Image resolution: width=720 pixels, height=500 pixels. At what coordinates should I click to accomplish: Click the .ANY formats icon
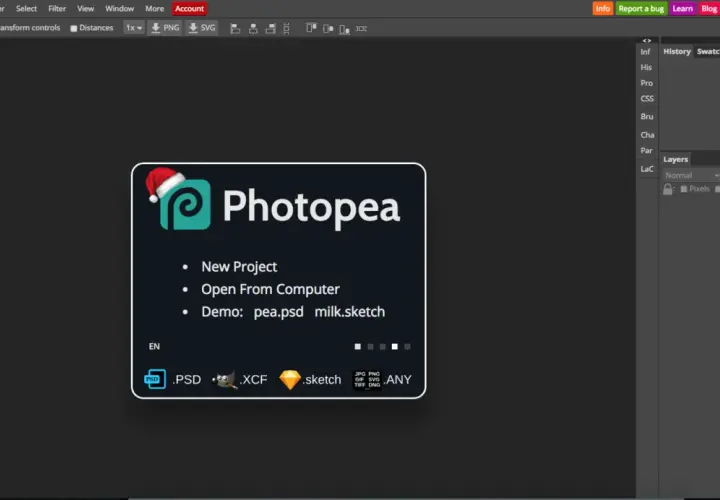point(367,380)
